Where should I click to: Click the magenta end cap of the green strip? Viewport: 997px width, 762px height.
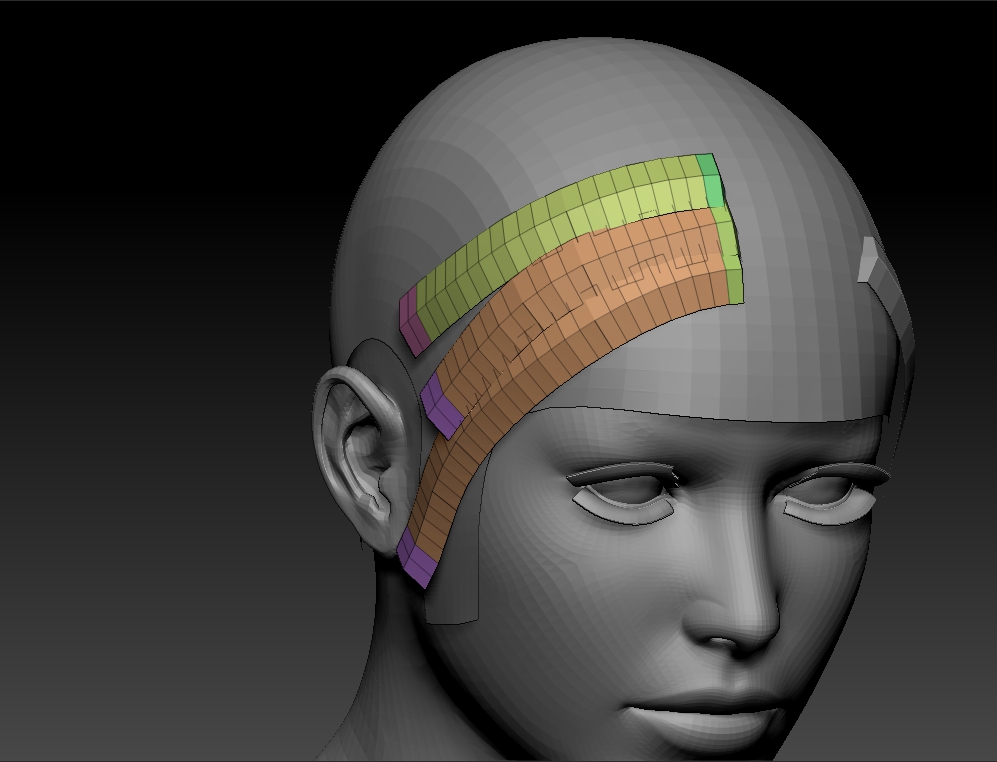(413, 321)
